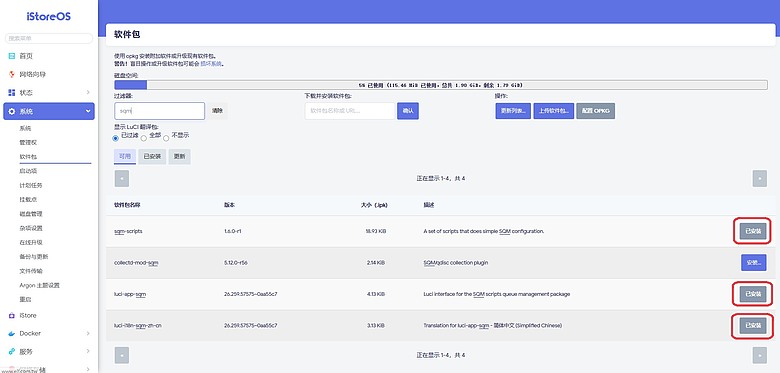Go to next page using upper pagination arrow

pos(760,178)
